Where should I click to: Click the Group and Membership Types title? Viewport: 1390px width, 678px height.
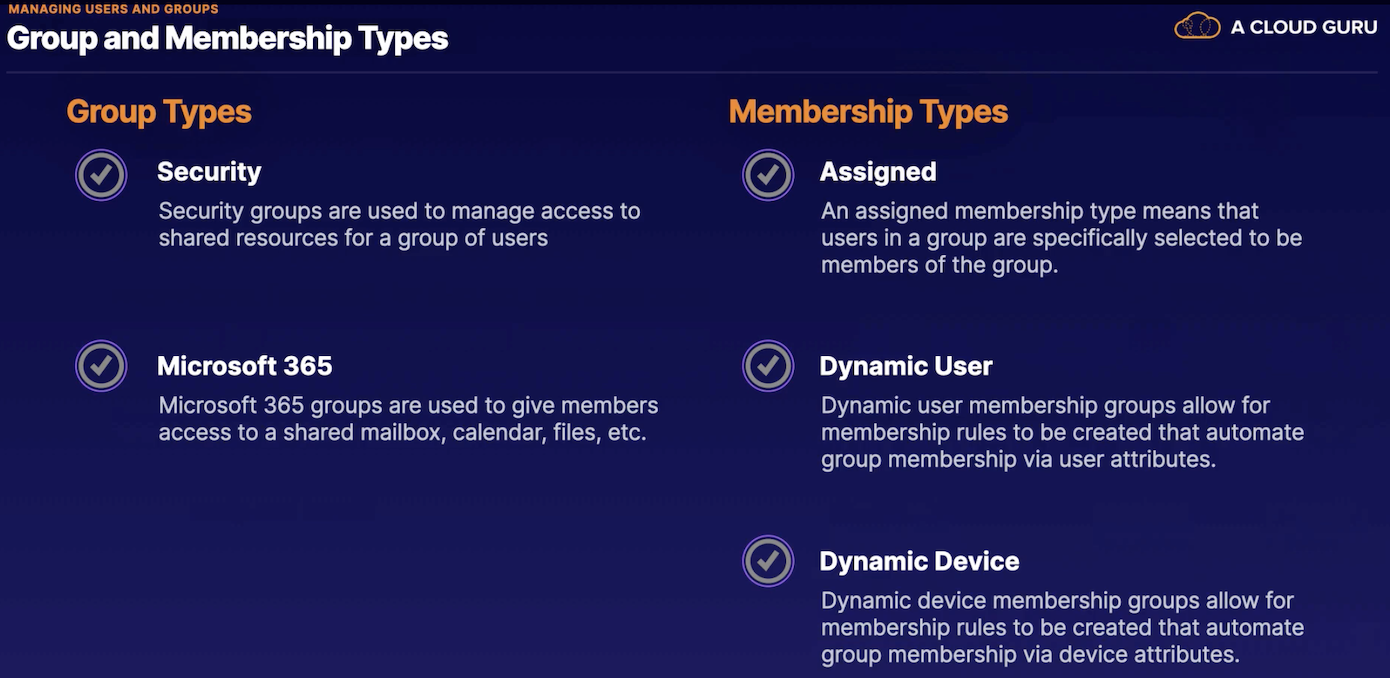228,38
